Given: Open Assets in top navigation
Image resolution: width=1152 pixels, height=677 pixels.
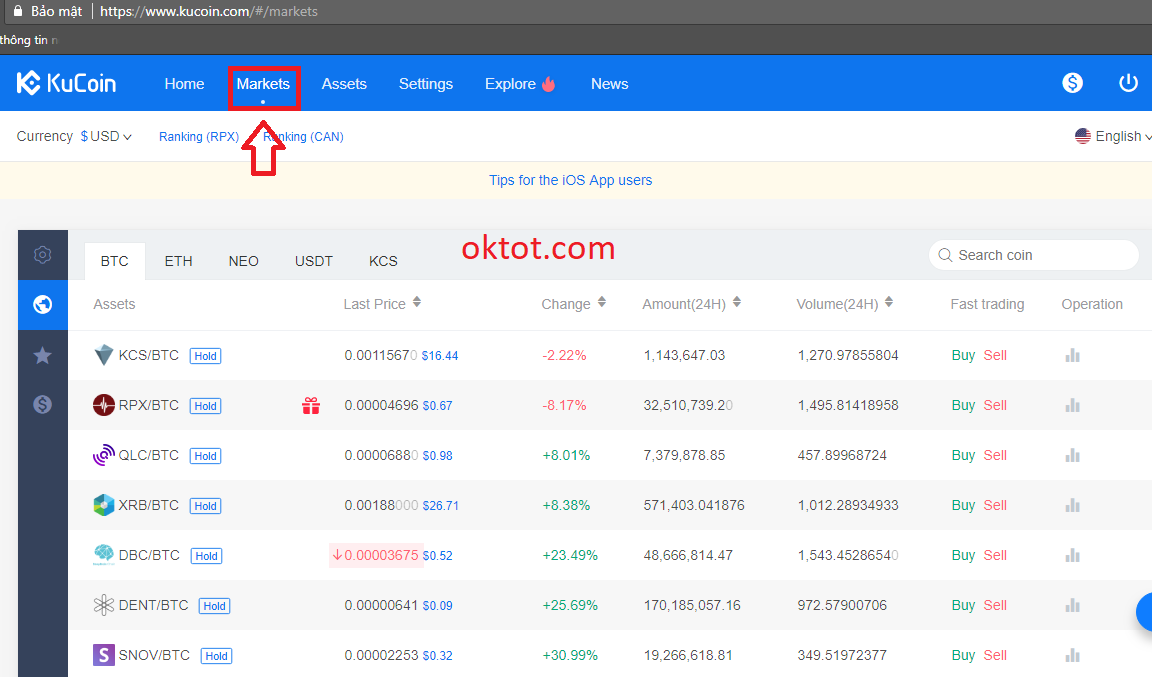Looking at the screenshot, I should 344,84.
